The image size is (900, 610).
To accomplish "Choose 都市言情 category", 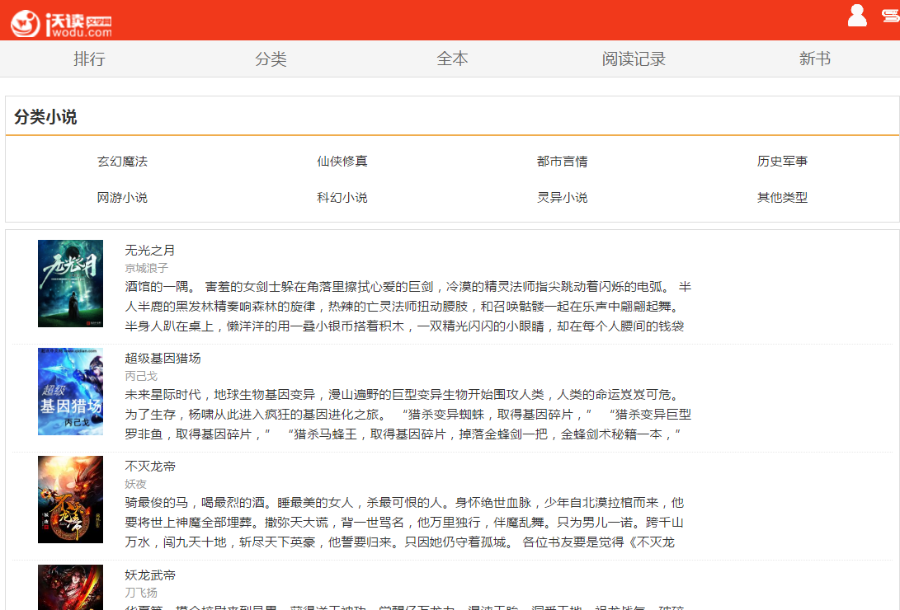I will coord(562,161).
